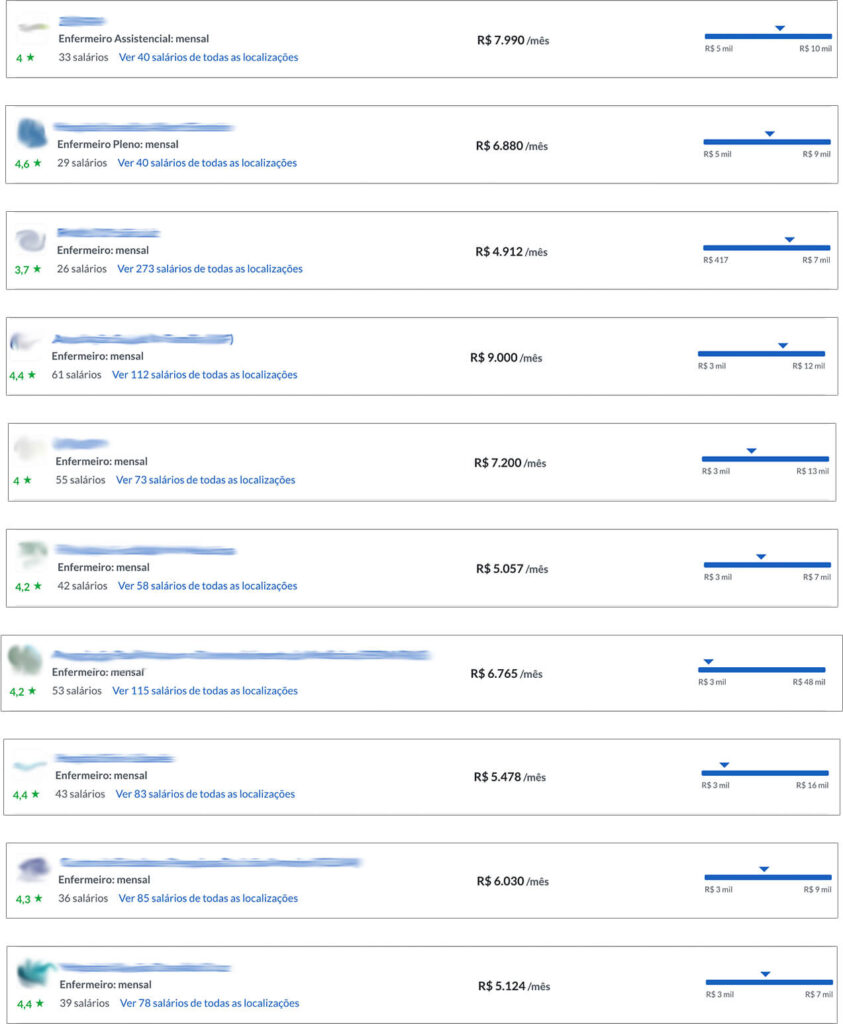Click the 4,6 star rating
843x1024 pixels.
point(28,163)
